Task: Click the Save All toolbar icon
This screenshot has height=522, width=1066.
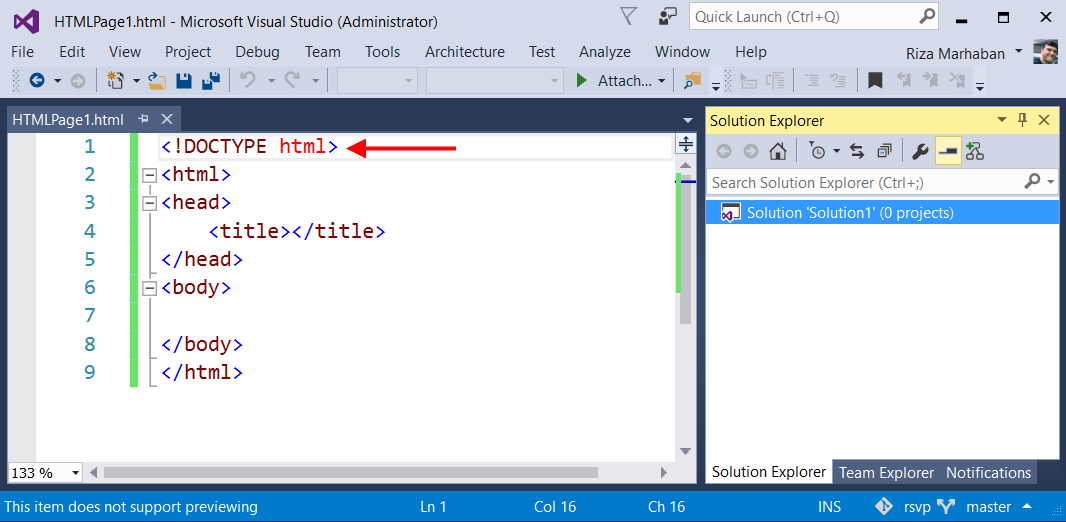Action: point(211,81)
